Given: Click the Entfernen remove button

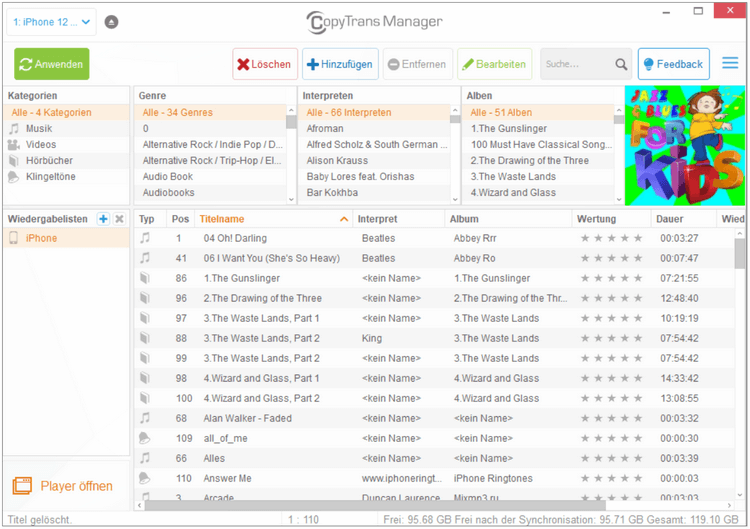Looking at the screenshot, I should click(x=418, y=64).
